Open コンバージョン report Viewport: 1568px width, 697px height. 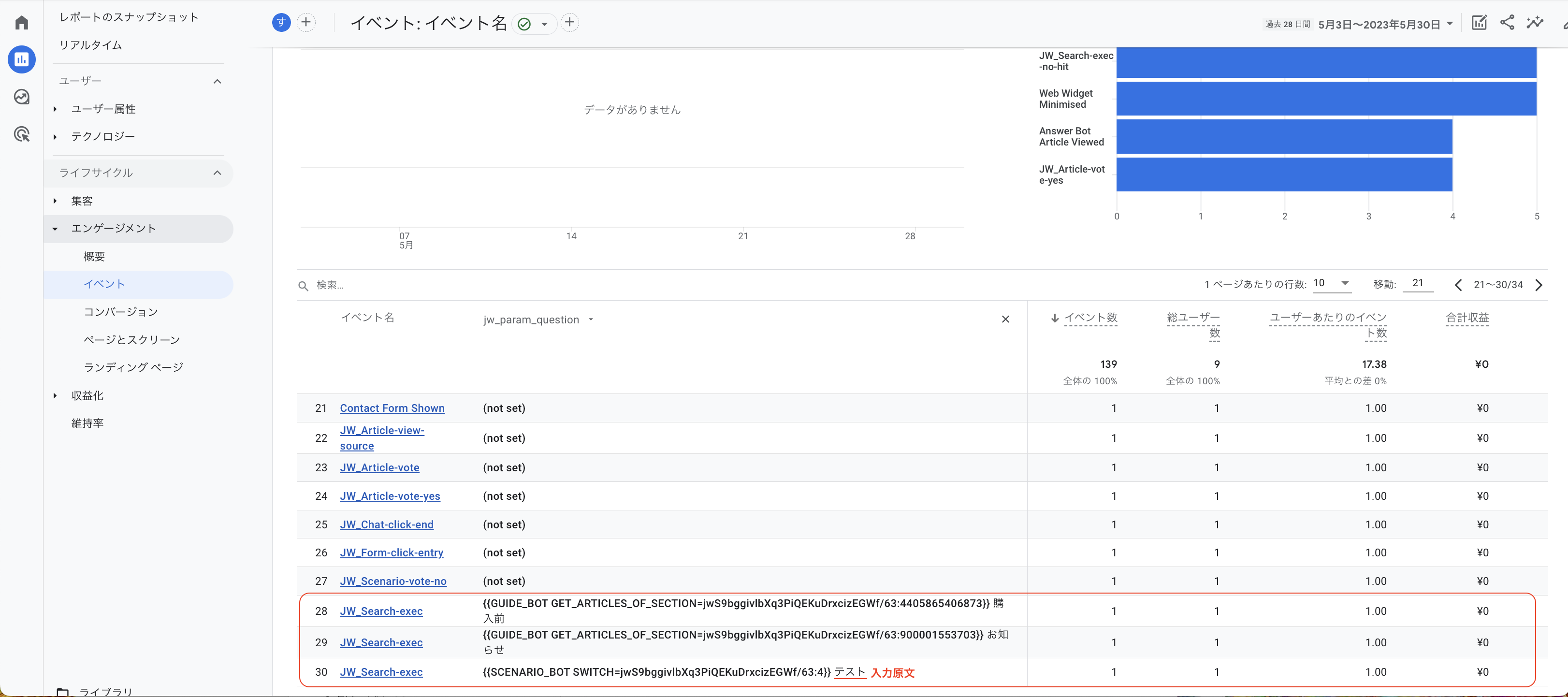[x=120, y=312]
